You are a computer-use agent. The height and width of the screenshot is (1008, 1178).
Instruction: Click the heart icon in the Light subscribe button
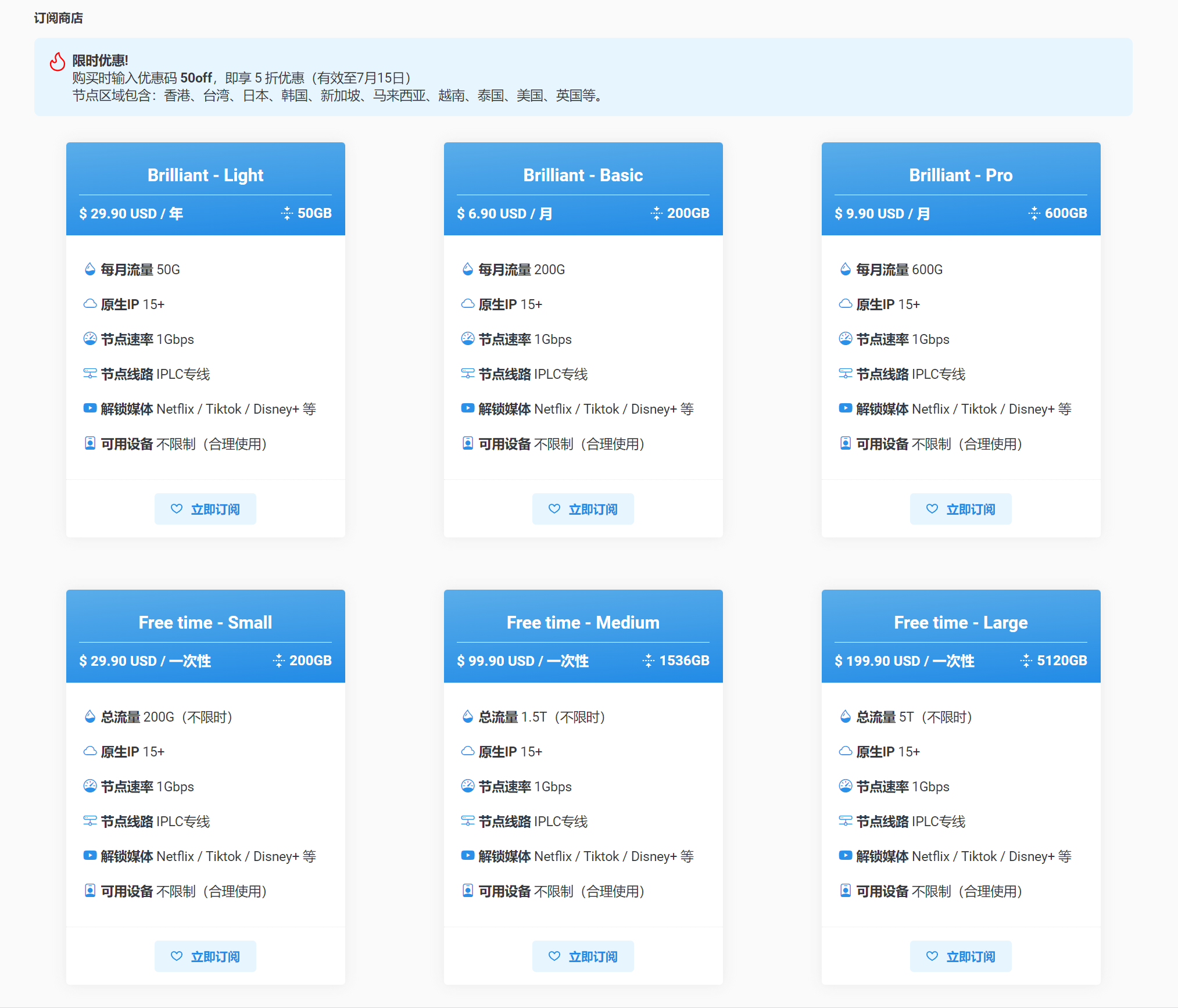click(x=177, y=509)
